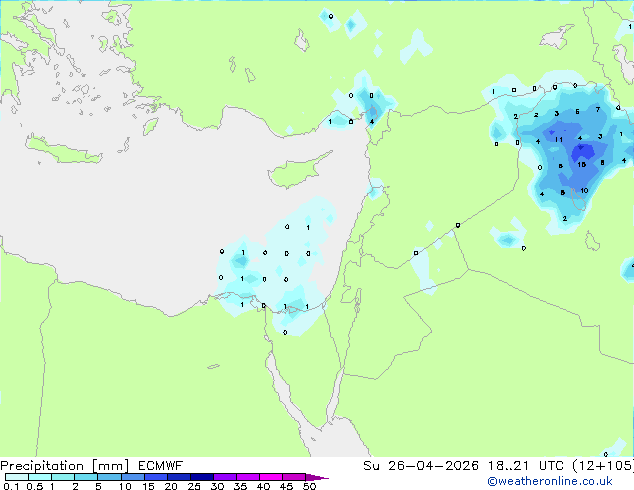Viewport: 634px width, 490px height.
Task: Click the legend scale label 0.1
Action: (x=11, y=486)
